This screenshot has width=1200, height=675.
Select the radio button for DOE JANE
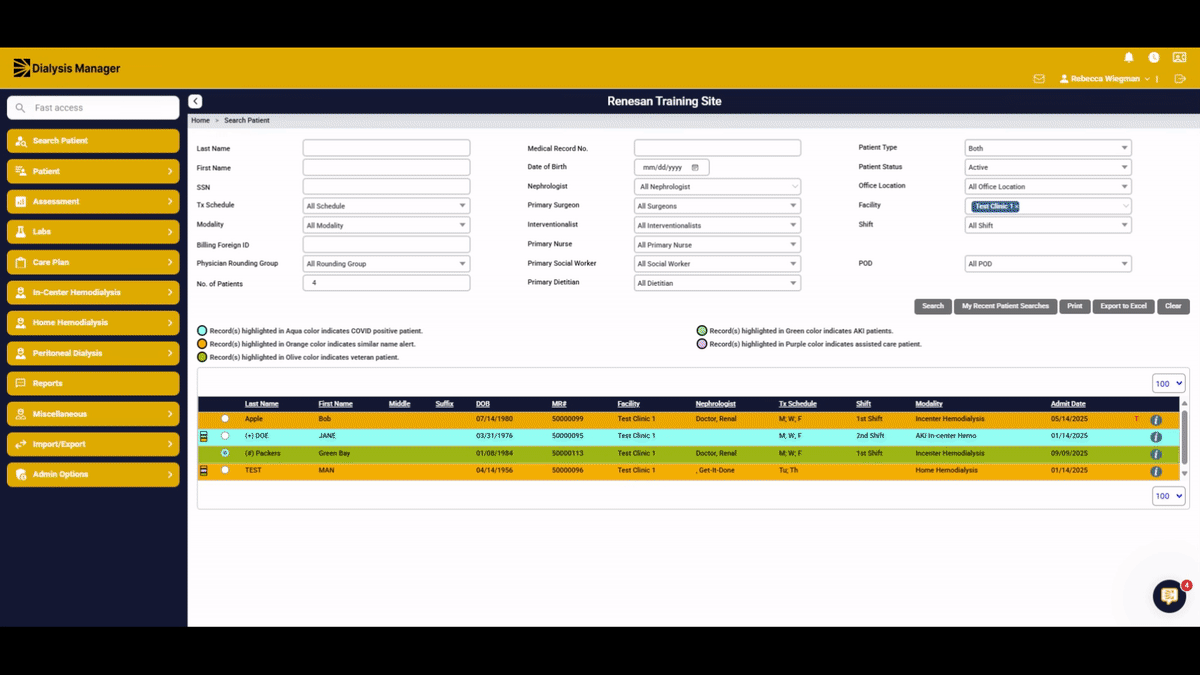224,436
